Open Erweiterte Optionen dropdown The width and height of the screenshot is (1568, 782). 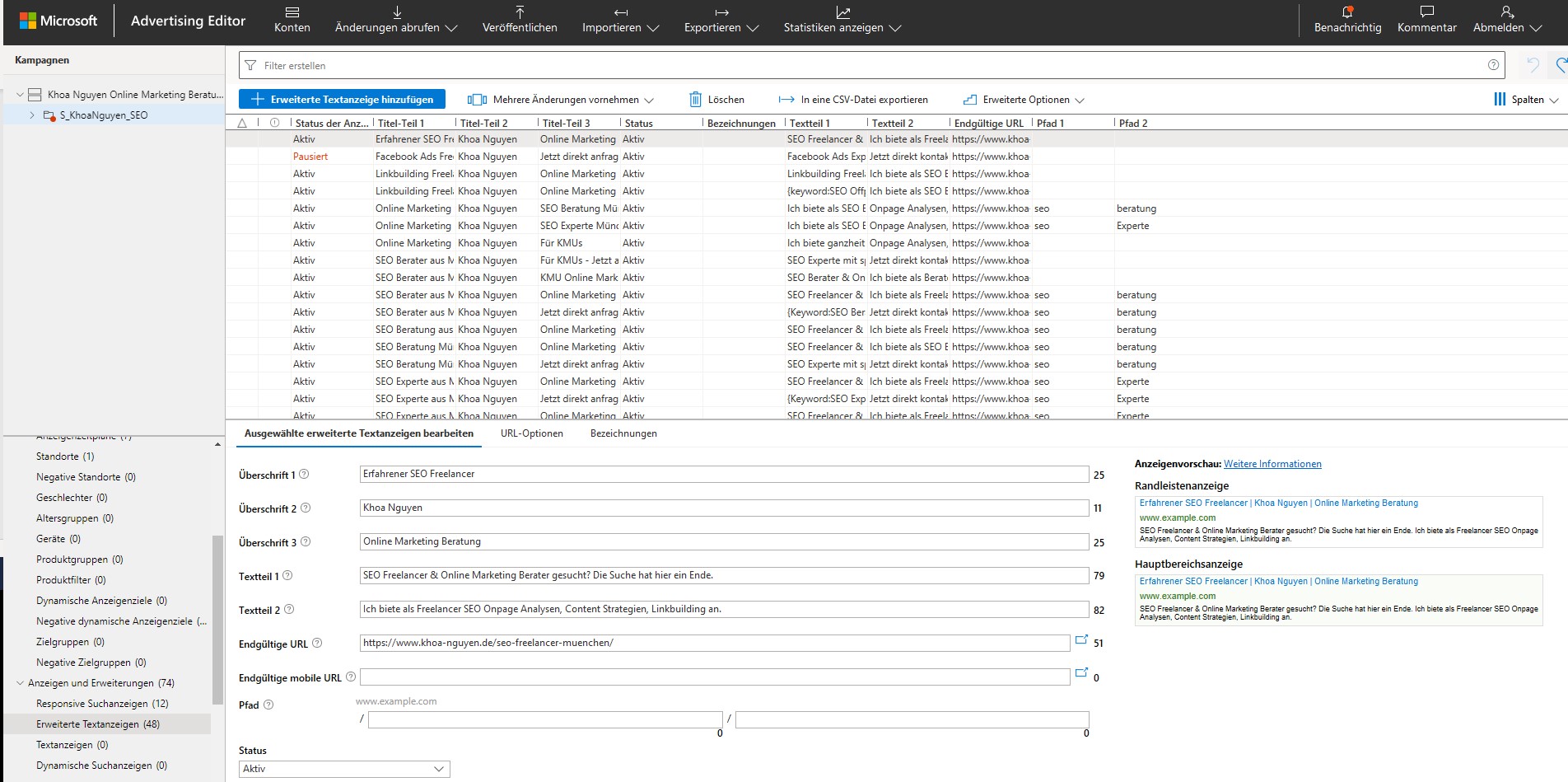pos(1024,100)
